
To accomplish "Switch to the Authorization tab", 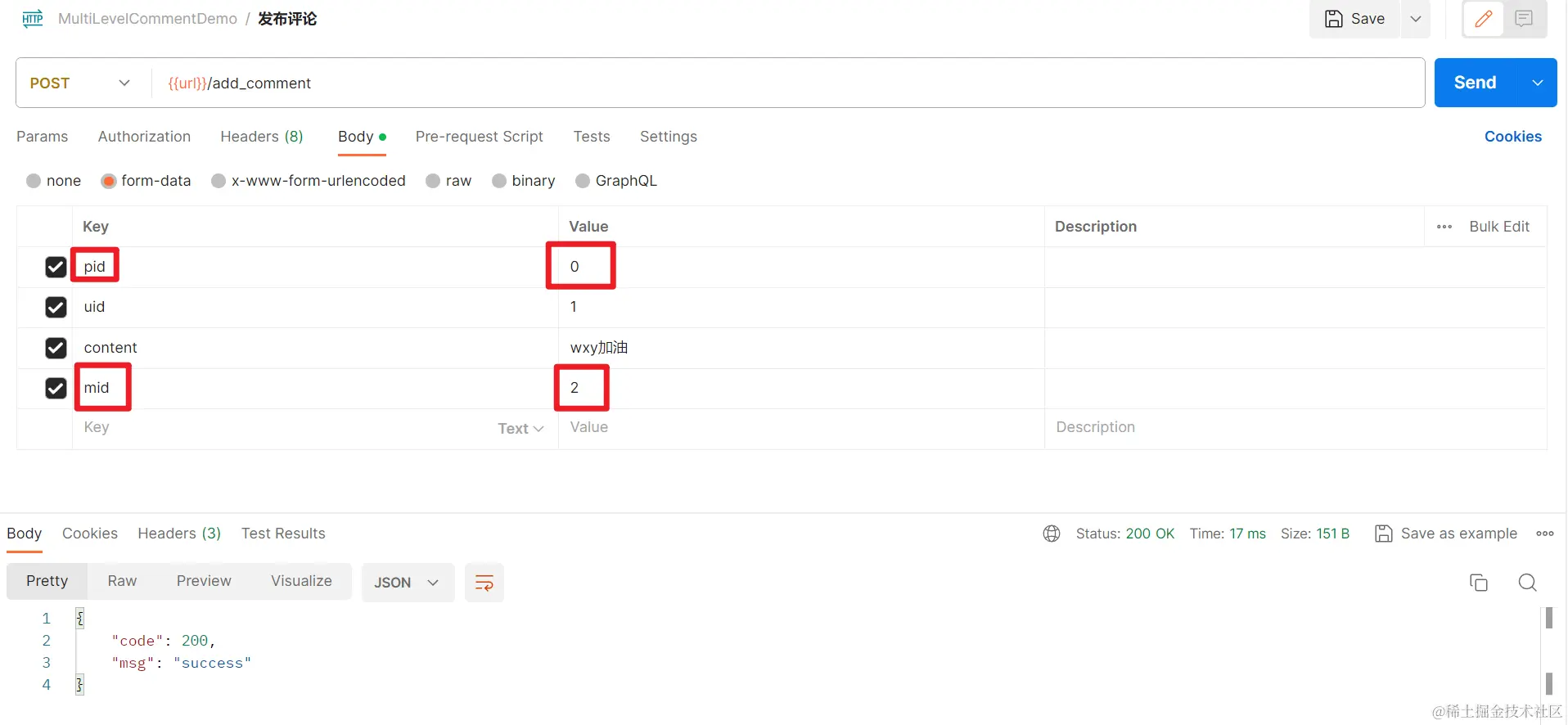I will tap(144, 137).
